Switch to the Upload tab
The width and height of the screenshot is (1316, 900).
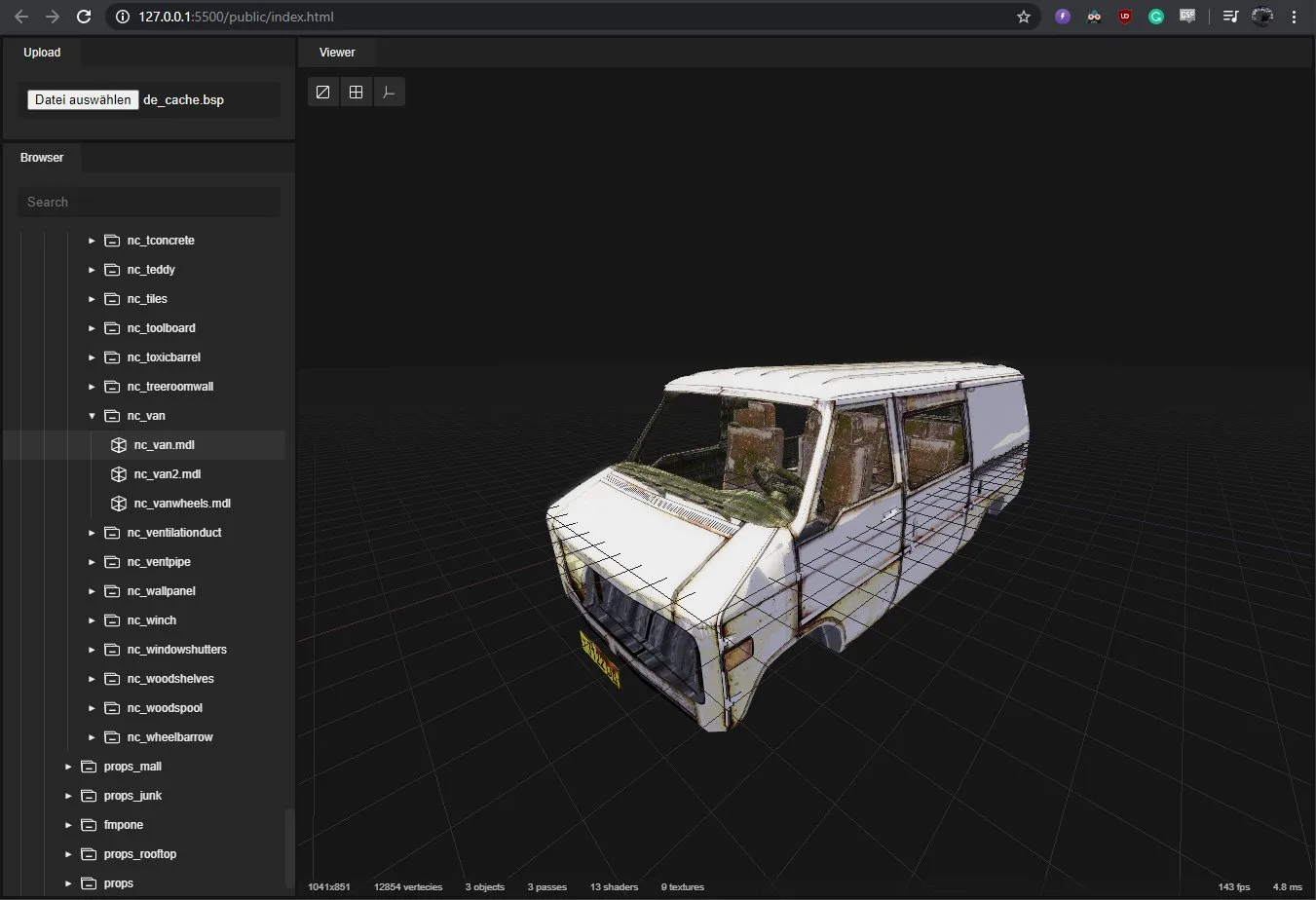pos(42,53)
